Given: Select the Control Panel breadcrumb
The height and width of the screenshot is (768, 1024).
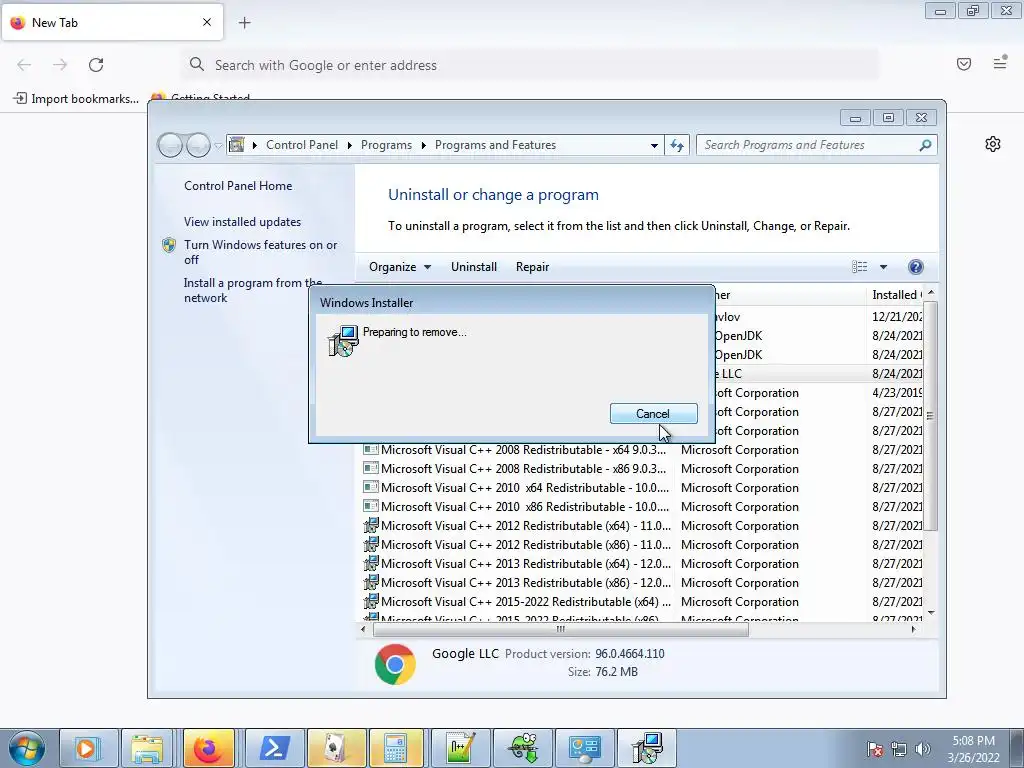Looking at the screenshot, I should coord(302,145).
